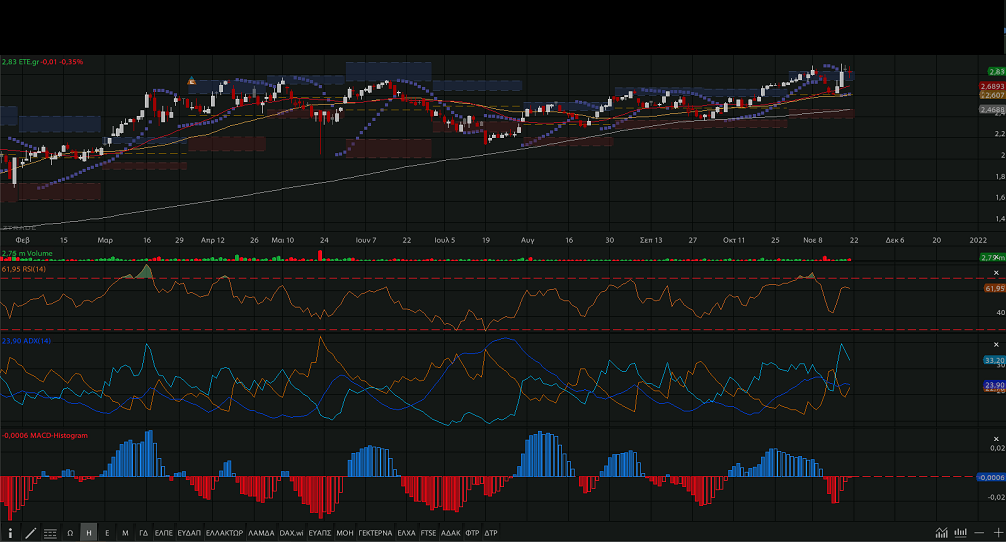
Task: Switch to the ΕΥΔΑΠ symbol
Action: click(189, 533)
